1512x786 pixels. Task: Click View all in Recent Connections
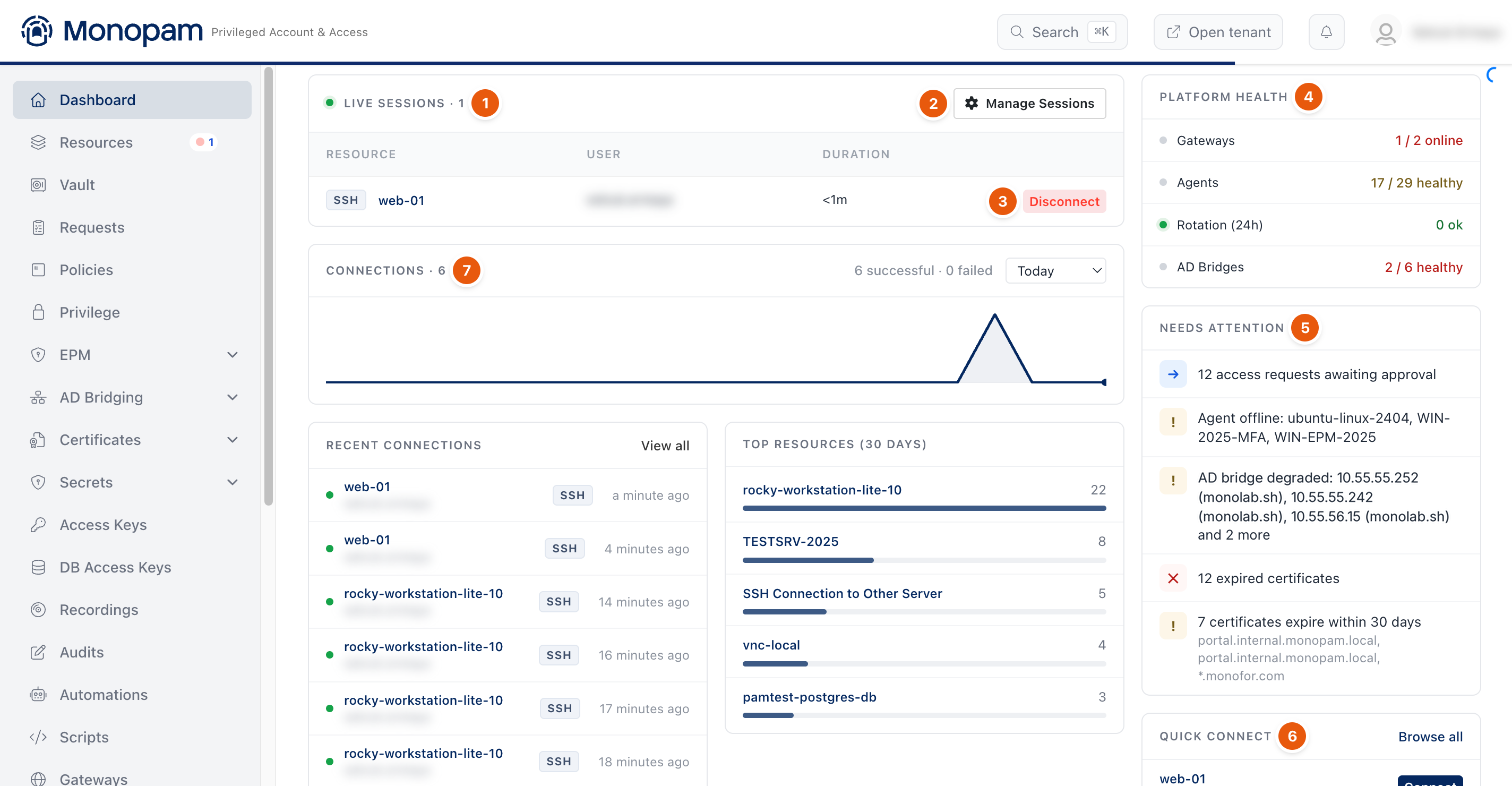pyautogui.click(x=665, y=445)
